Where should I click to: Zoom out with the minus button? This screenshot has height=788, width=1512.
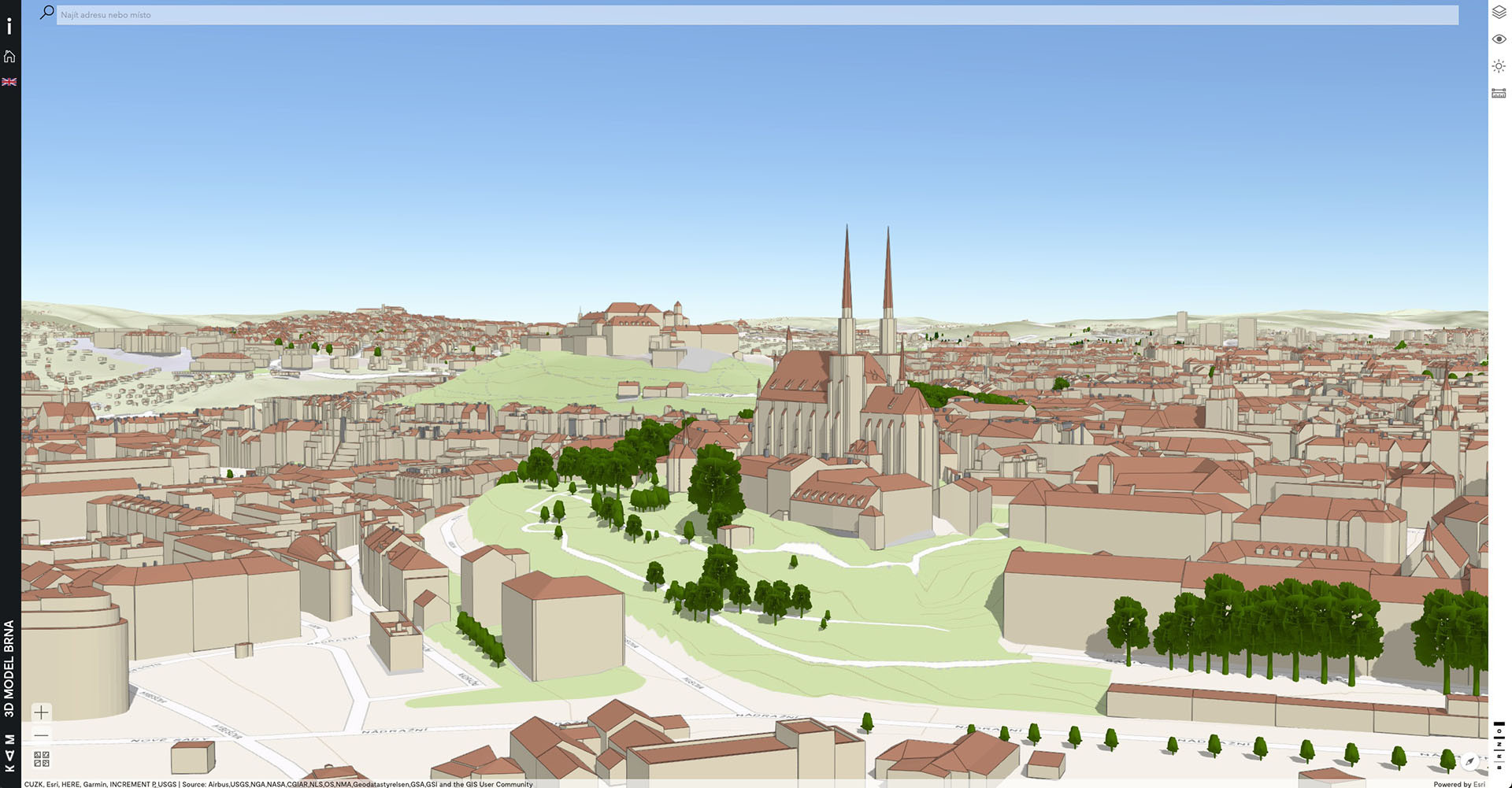point(42,736)
